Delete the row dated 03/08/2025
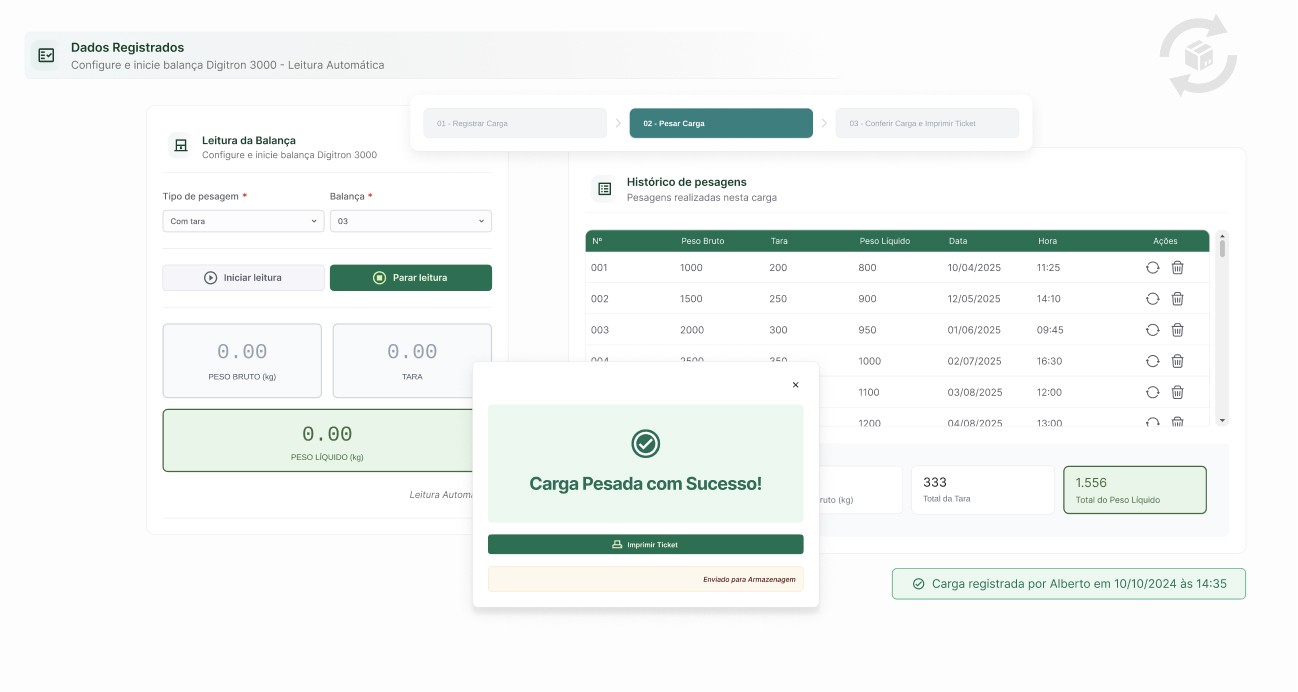This screenshot has height=692, width=1298. click(1177, 392)
